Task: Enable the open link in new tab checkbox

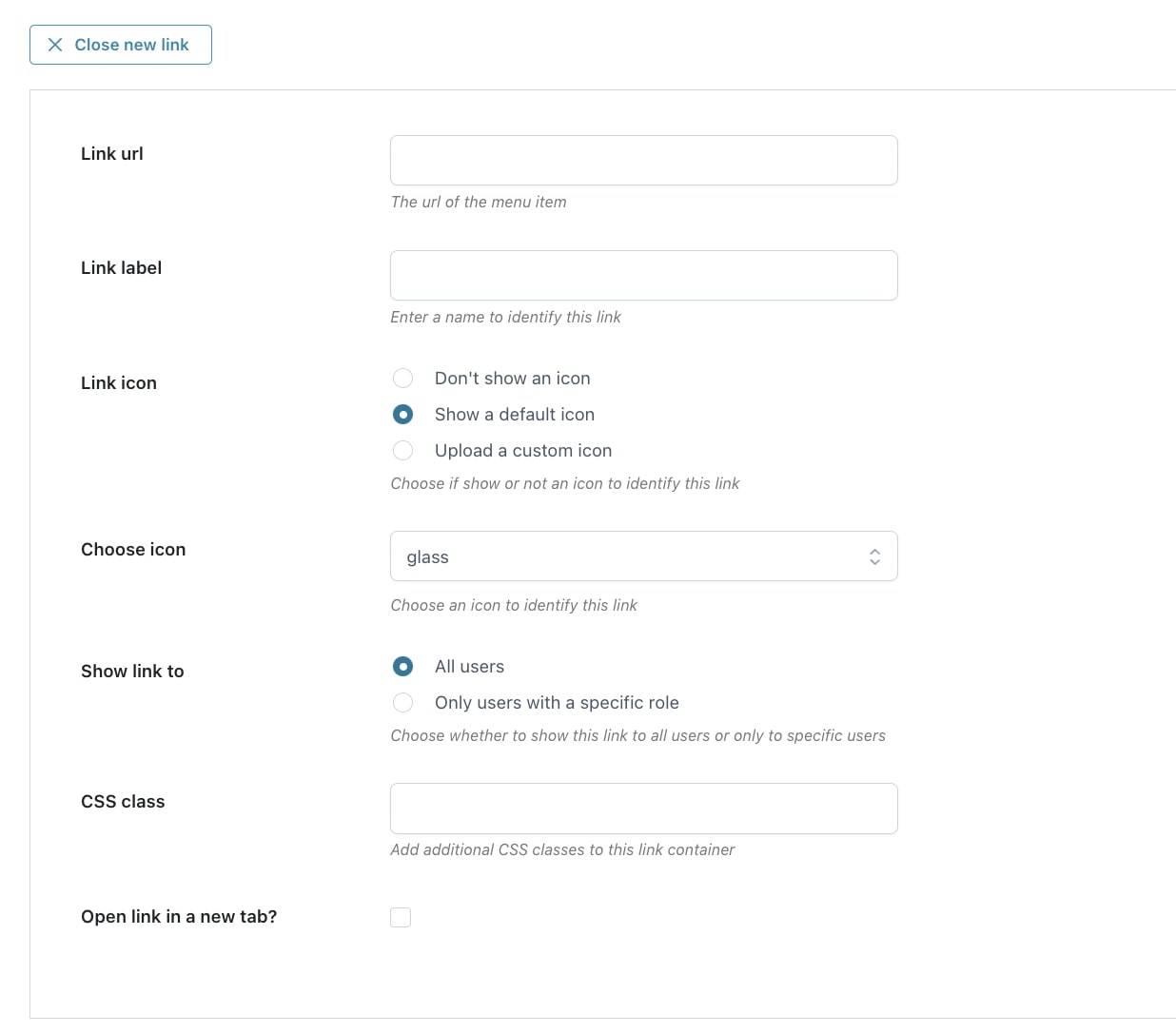Action: point(401,917)
